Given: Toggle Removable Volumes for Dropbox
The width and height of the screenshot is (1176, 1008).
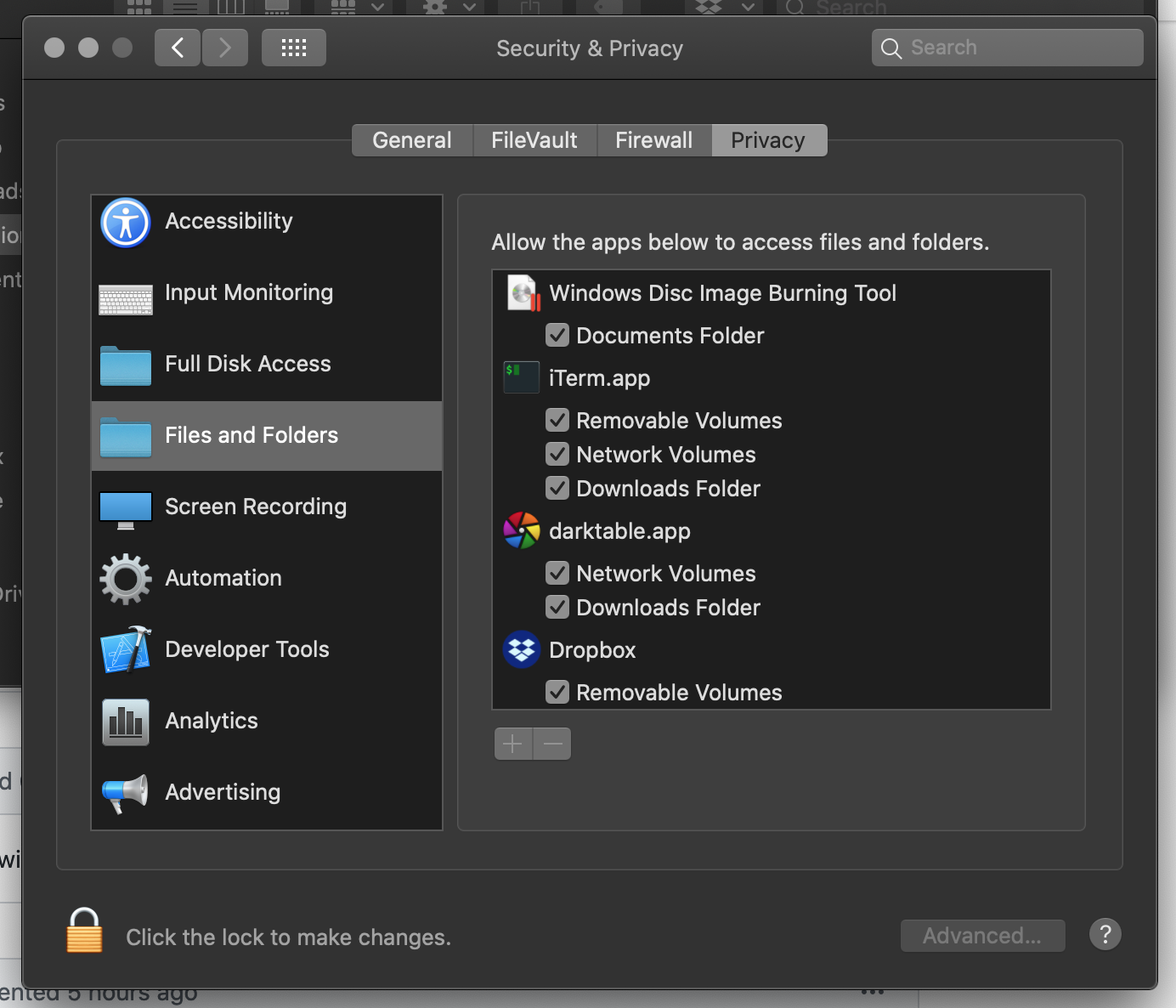Looking at the screenshot, I should point(557,692).
